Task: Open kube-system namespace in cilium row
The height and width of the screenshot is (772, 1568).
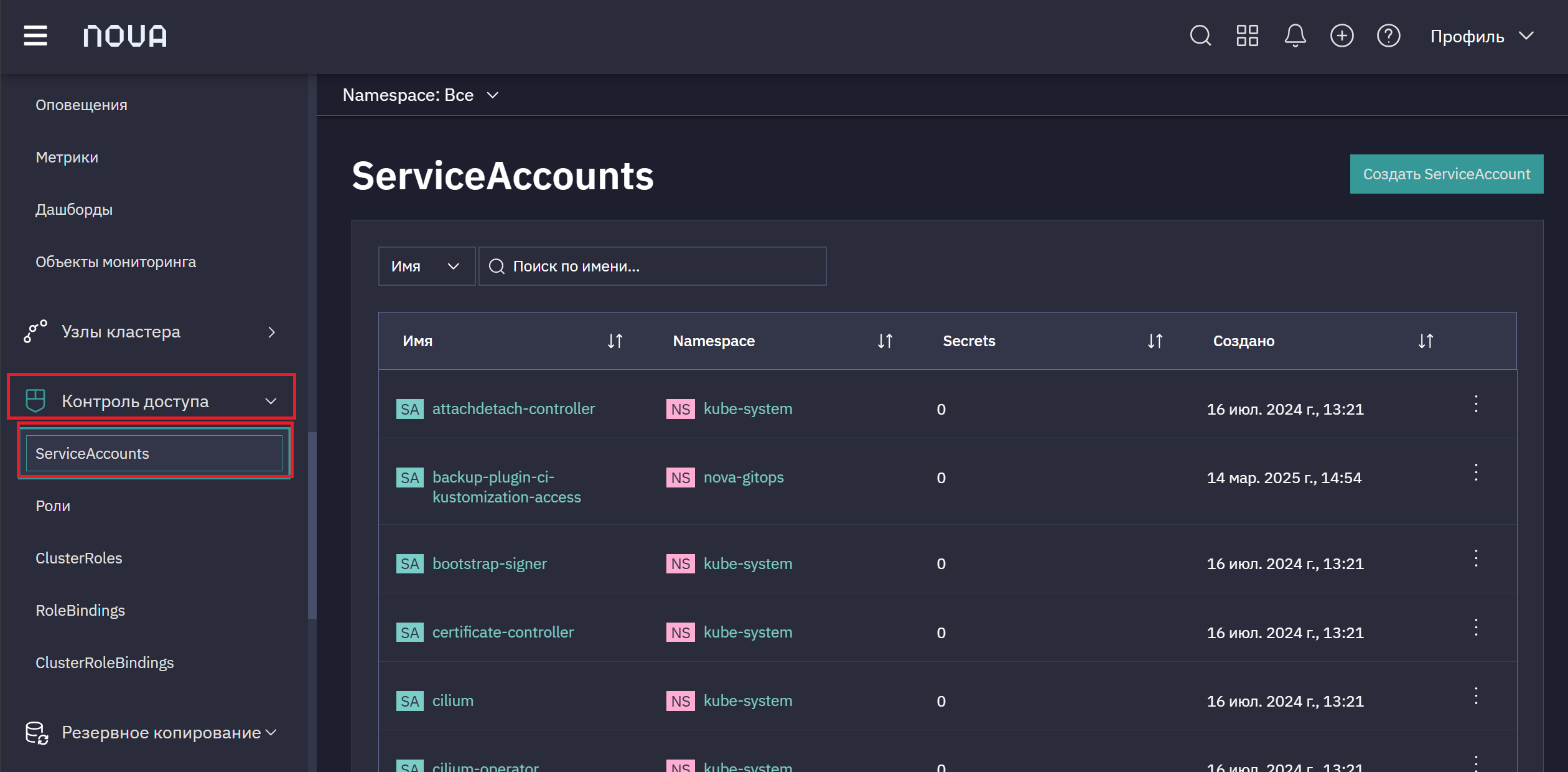Action: tap(748, 701)
